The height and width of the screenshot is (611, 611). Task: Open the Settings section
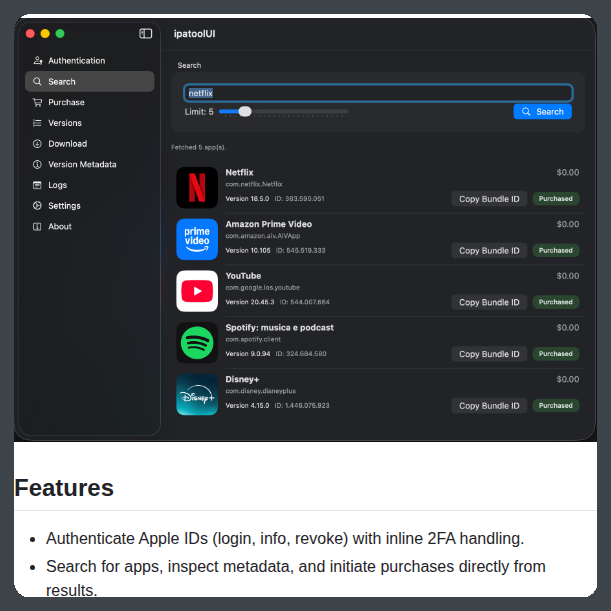point(90,205)
